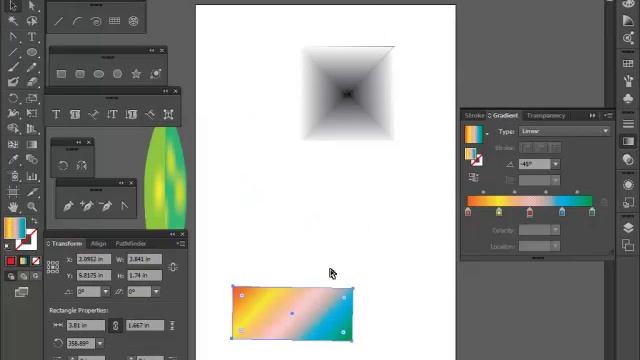Choose Spiral tool in floating line panel
Image resolution: width=640 pixels, height=360 pixels.
pyautogui.click(x=96, y=21)
